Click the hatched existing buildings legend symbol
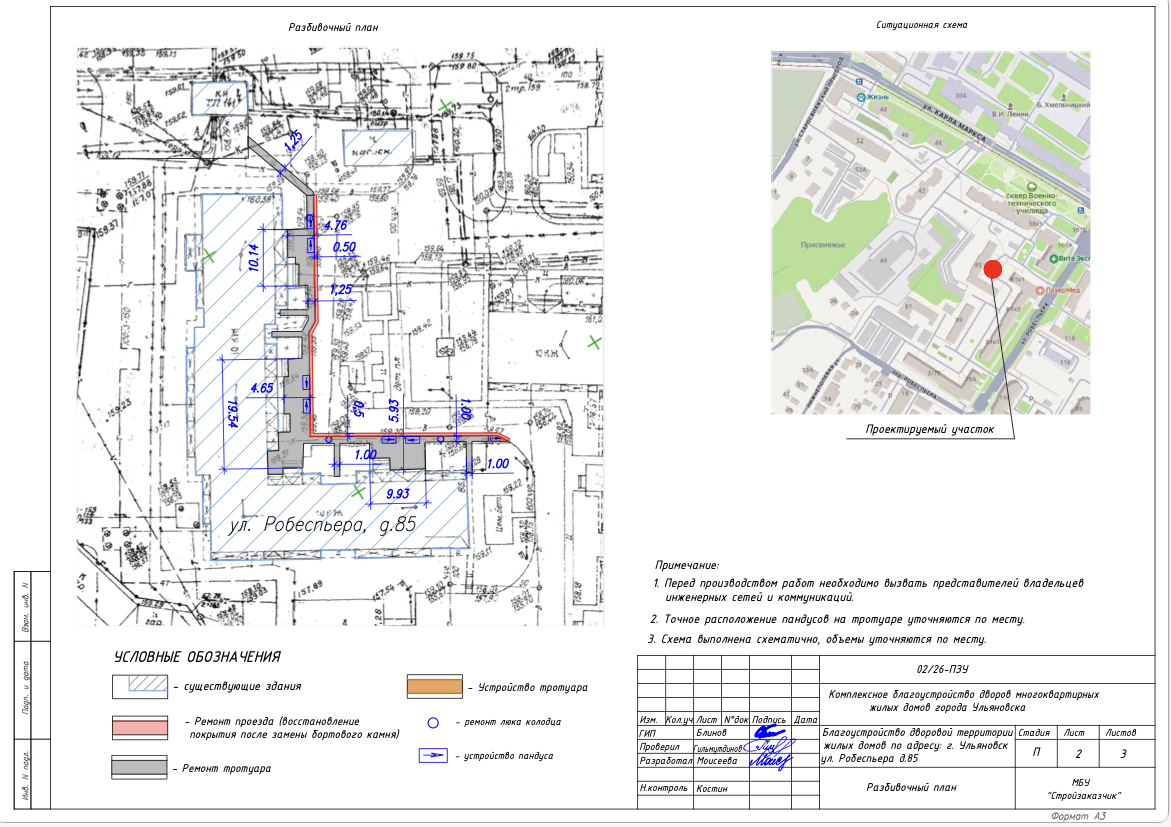Screen dimensions: 1171x827 click(x=139, y=686)
